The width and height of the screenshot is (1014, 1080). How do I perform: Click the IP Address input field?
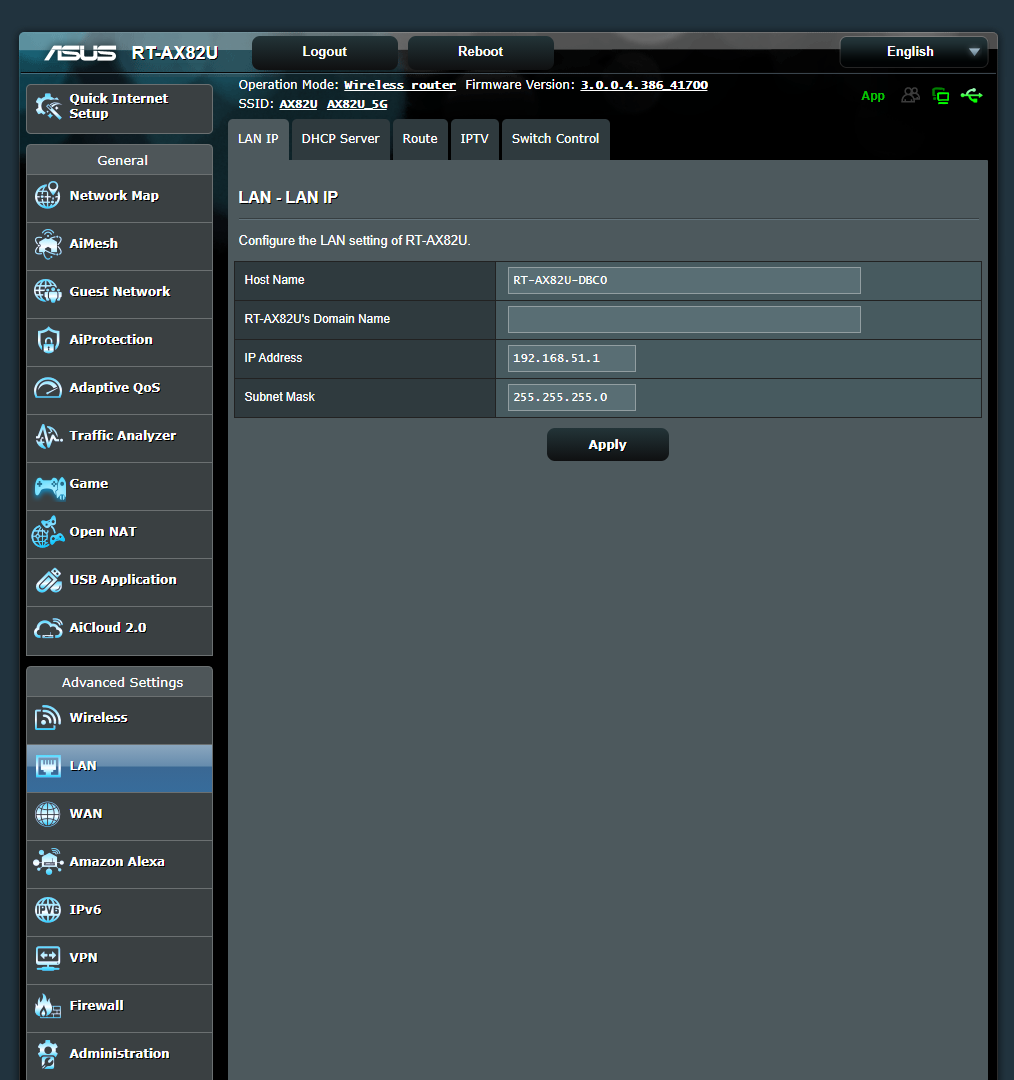572,359
